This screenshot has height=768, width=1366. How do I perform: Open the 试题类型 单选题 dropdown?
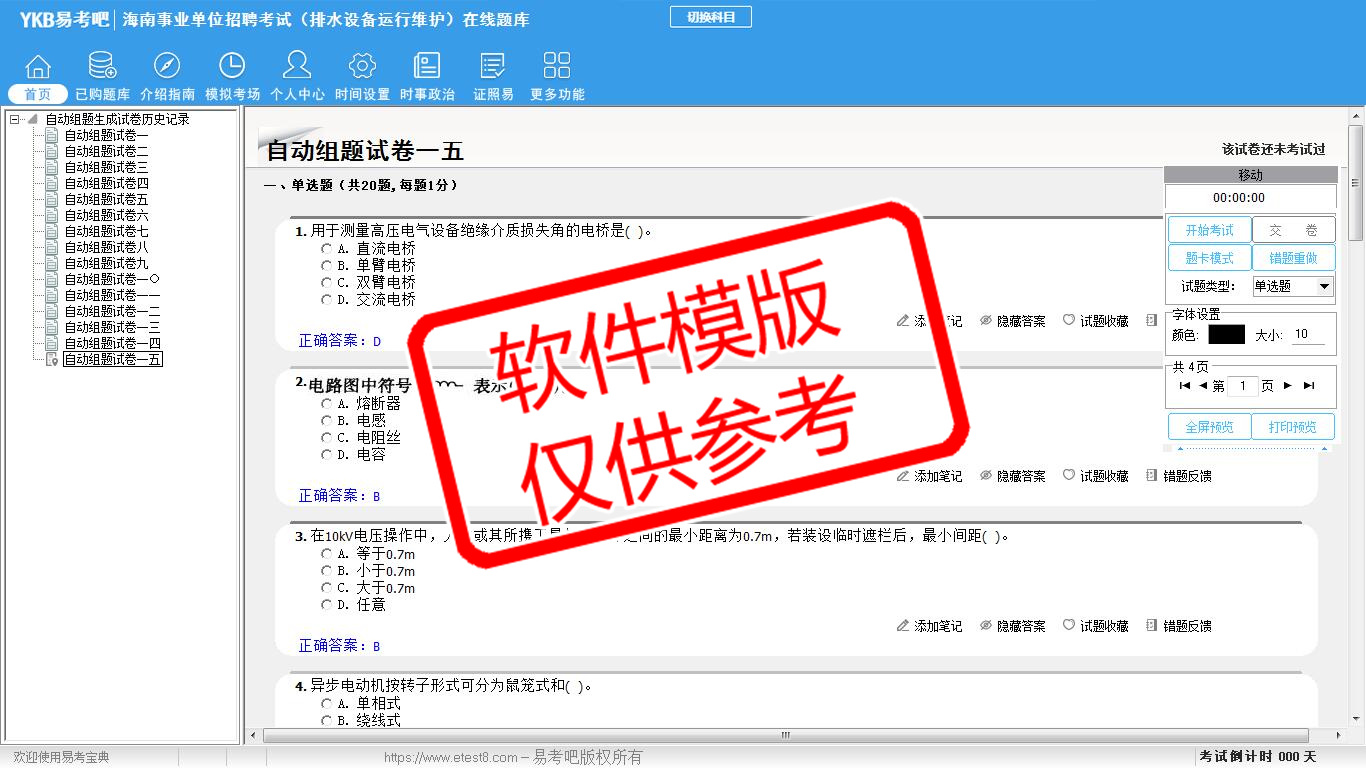point(1293,286)
